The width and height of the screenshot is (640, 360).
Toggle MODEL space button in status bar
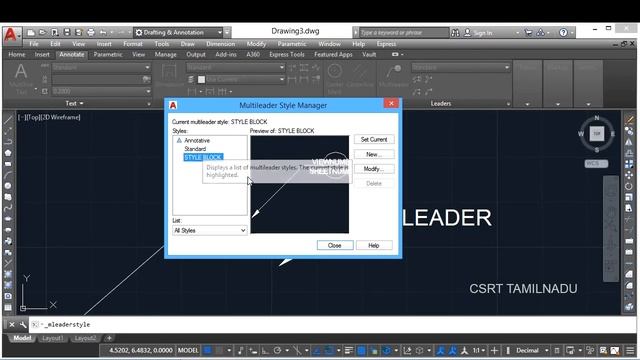pyautogui.click(x=188, y=350)
